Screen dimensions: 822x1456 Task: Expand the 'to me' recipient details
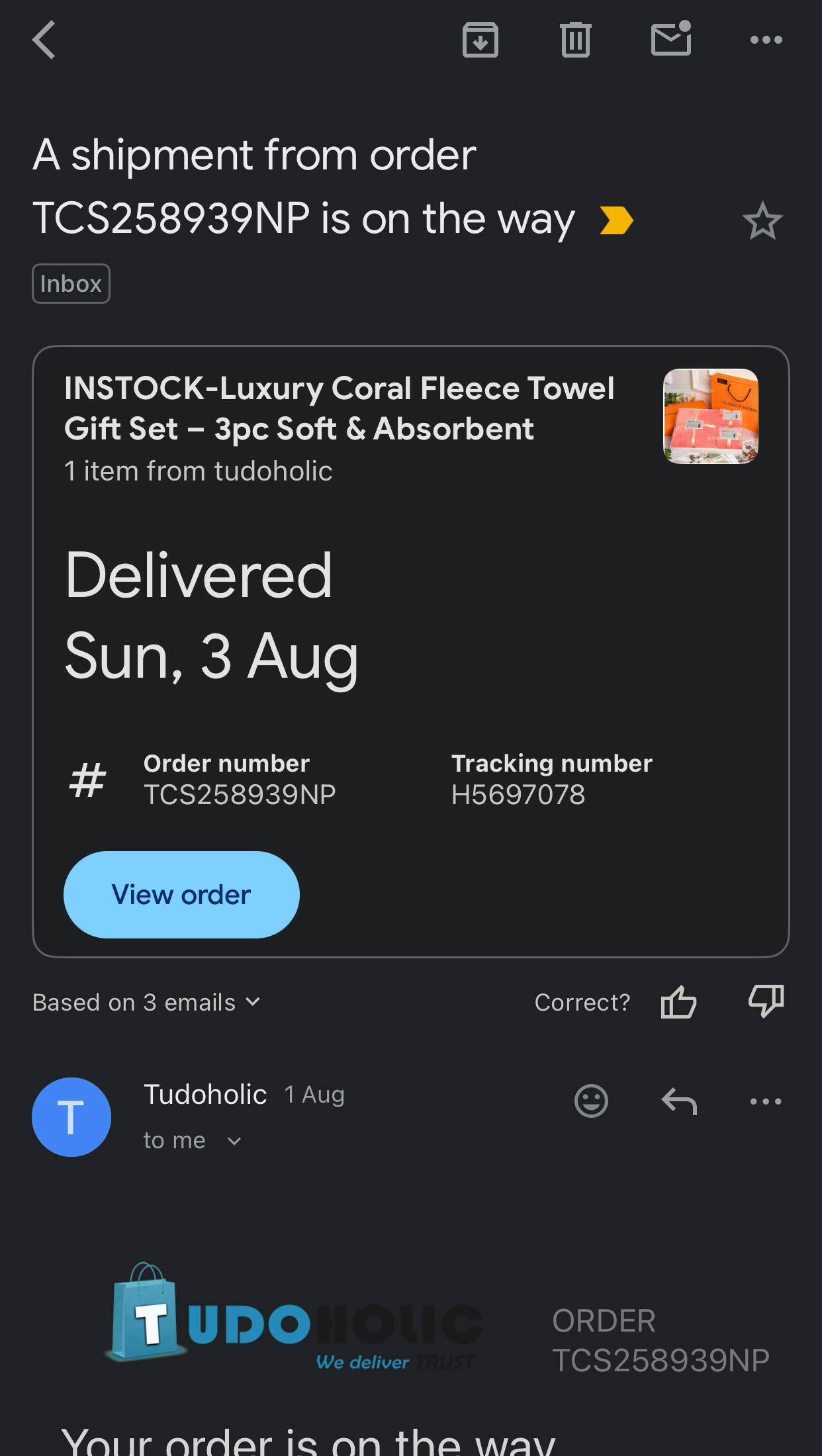coord(192,1141)
